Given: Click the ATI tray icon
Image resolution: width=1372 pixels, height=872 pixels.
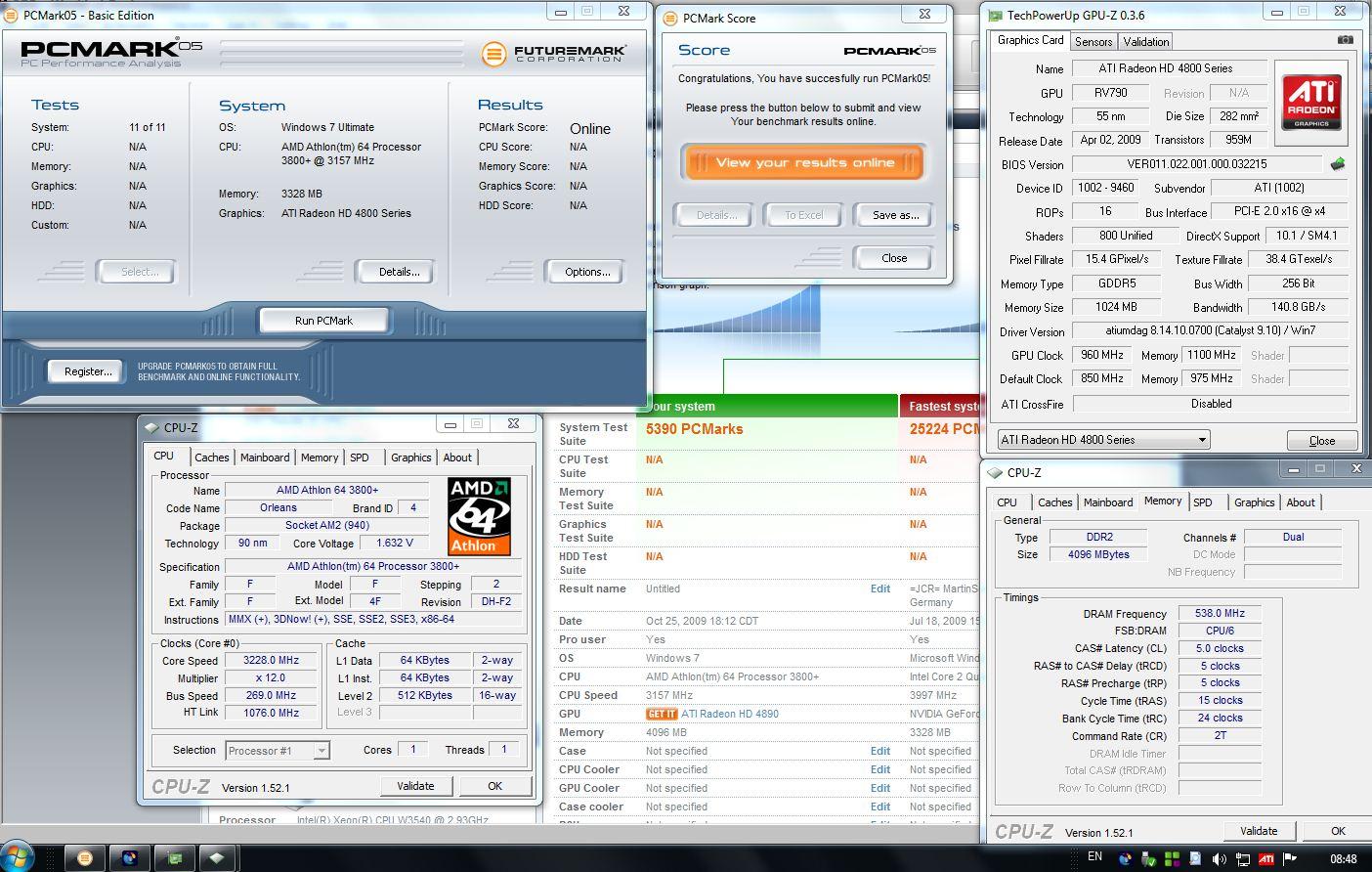Looking at the screenshot, I should click(x=1265, y=859).
